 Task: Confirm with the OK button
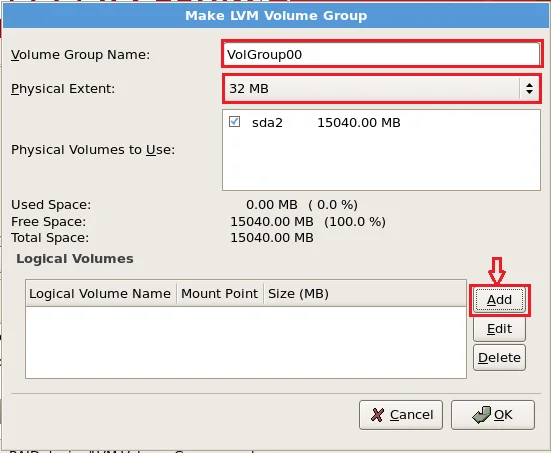pos(493,415)
